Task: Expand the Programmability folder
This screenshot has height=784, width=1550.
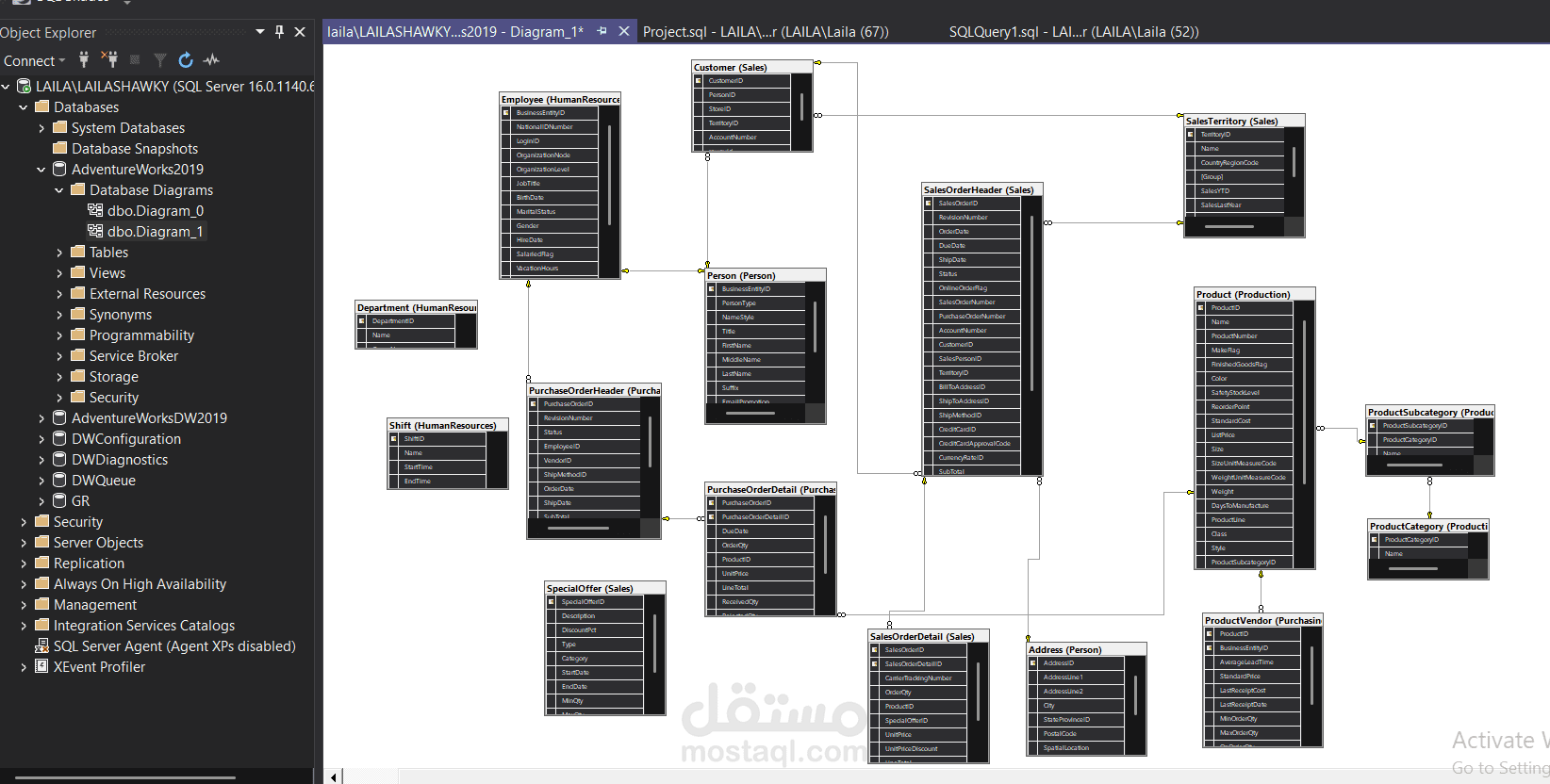Action: click(59, 335)
